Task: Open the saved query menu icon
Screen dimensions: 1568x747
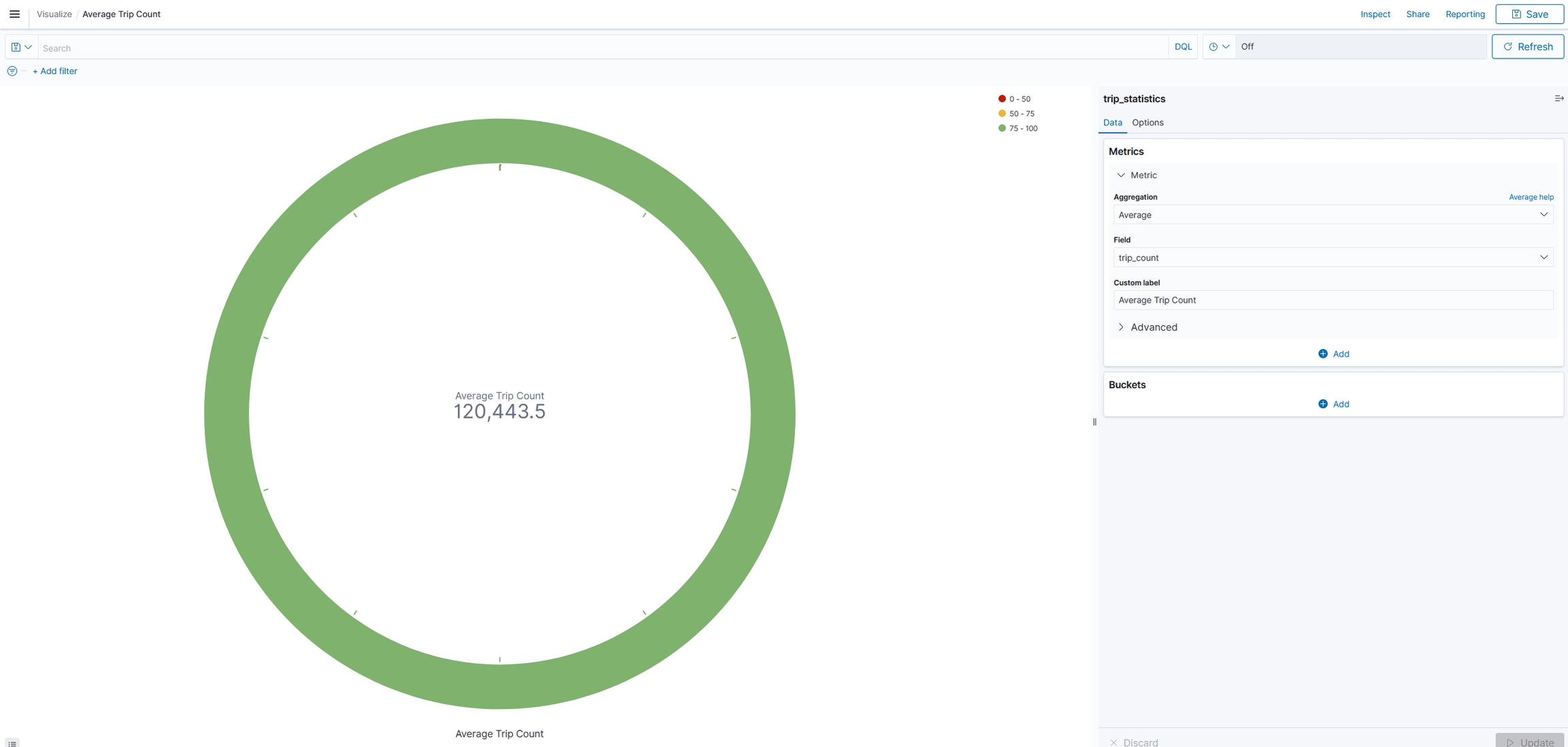Action: [21, 47]
